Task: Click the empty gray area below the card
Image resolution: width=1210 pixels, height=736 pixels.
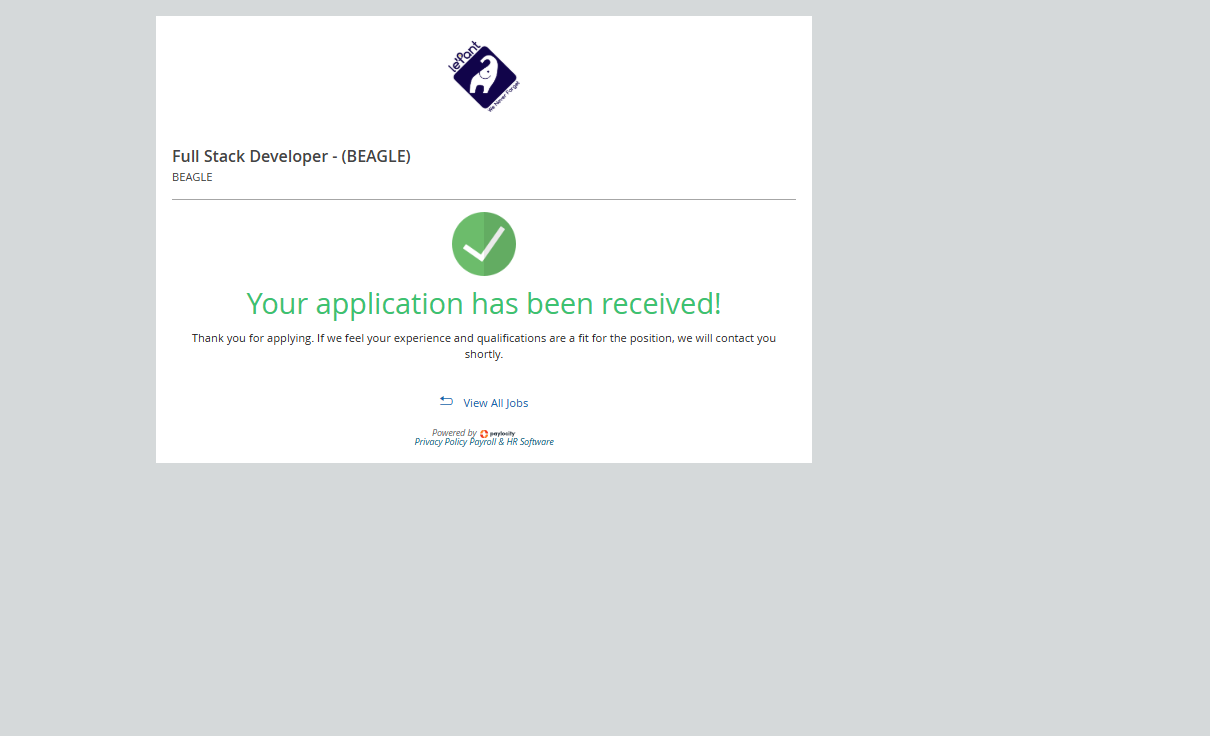Action: (x=484, y=600)
